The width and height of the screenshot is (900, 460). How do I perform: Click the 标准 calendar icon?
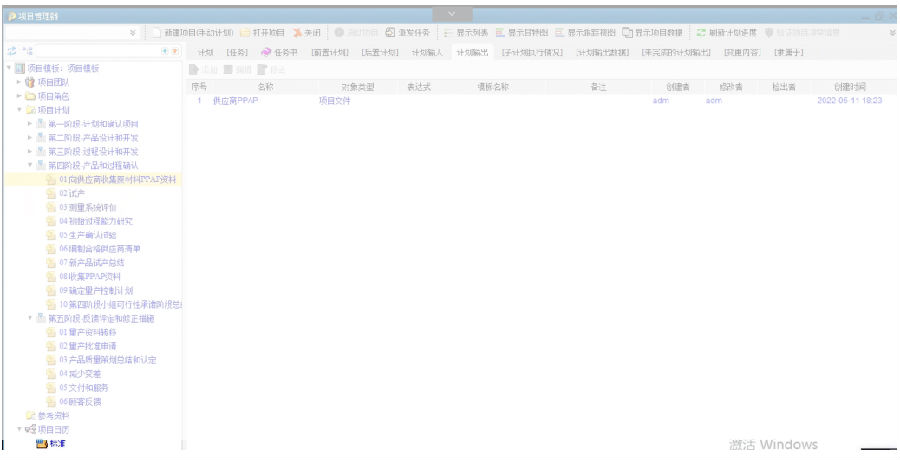coord(41,443)
